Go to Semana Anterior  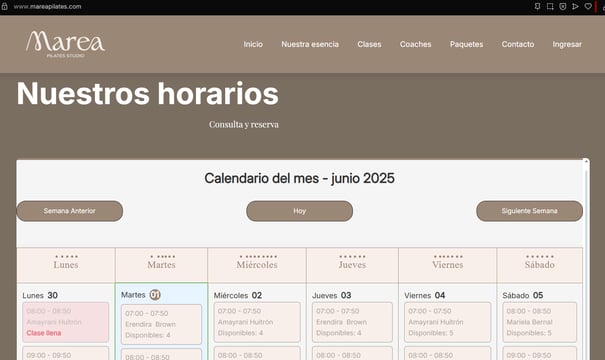tap(69, 211)
